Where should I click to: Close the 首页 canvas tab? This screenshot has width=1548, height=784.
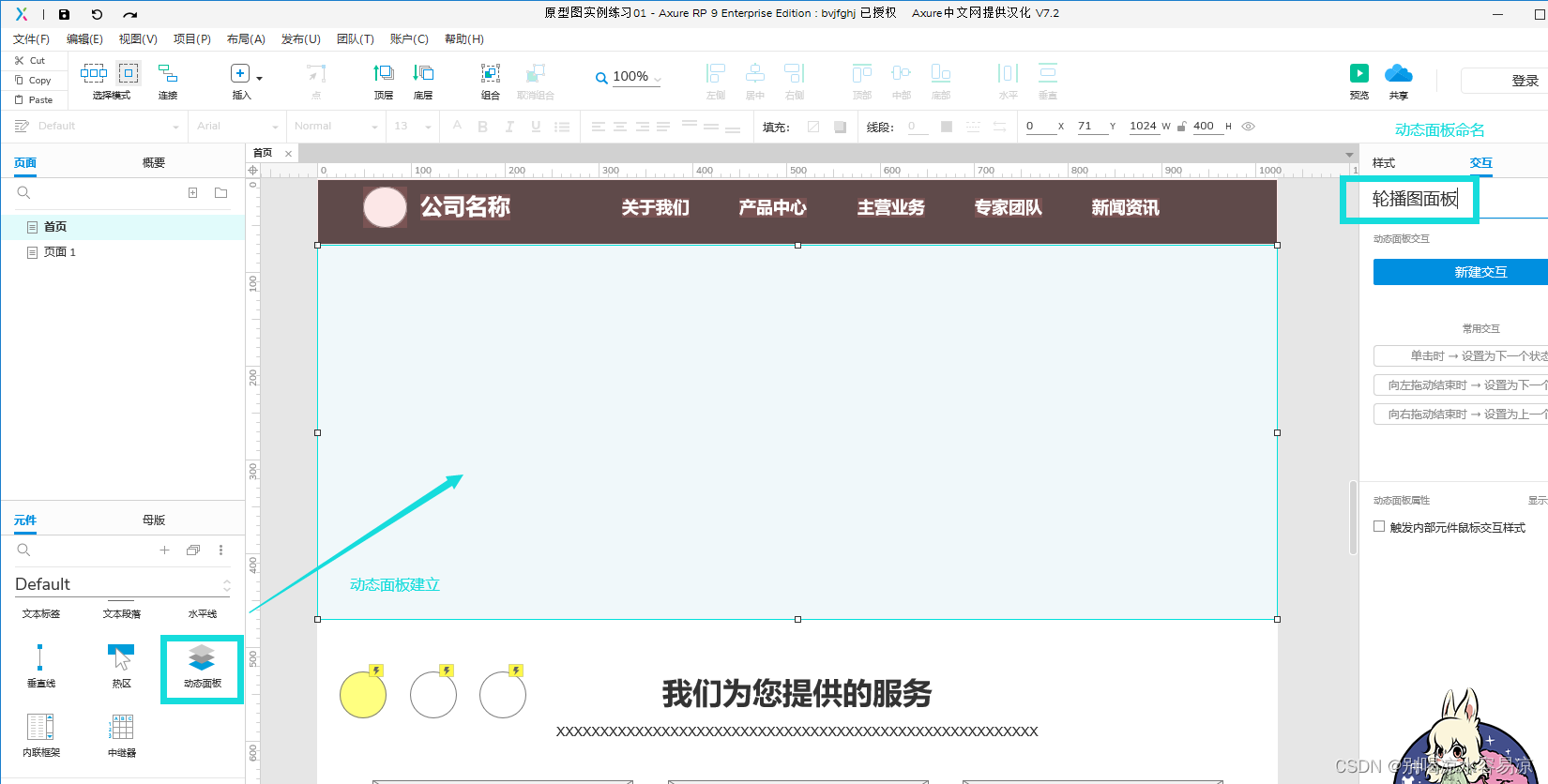click(x=288, y=154)
